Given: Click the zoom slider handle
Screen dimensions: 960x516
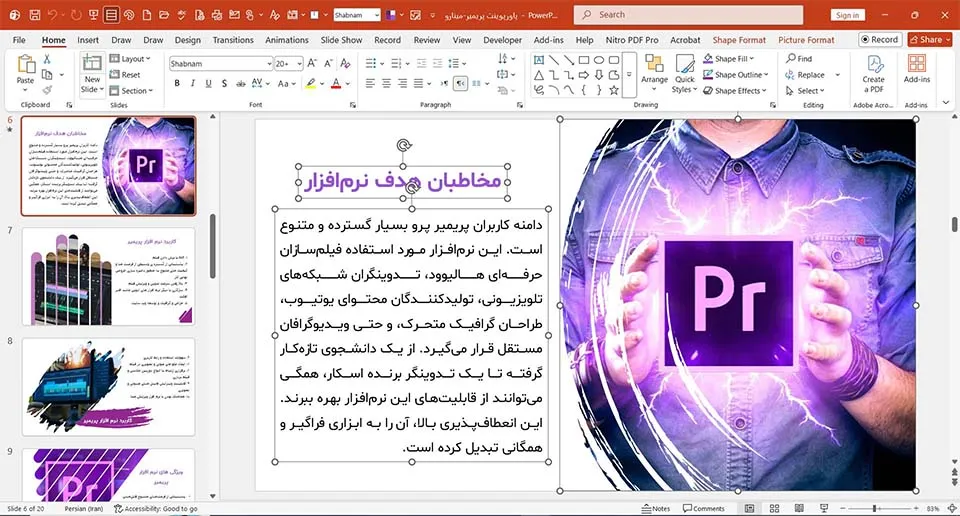Looking at the screenshot, I should 875,509.
